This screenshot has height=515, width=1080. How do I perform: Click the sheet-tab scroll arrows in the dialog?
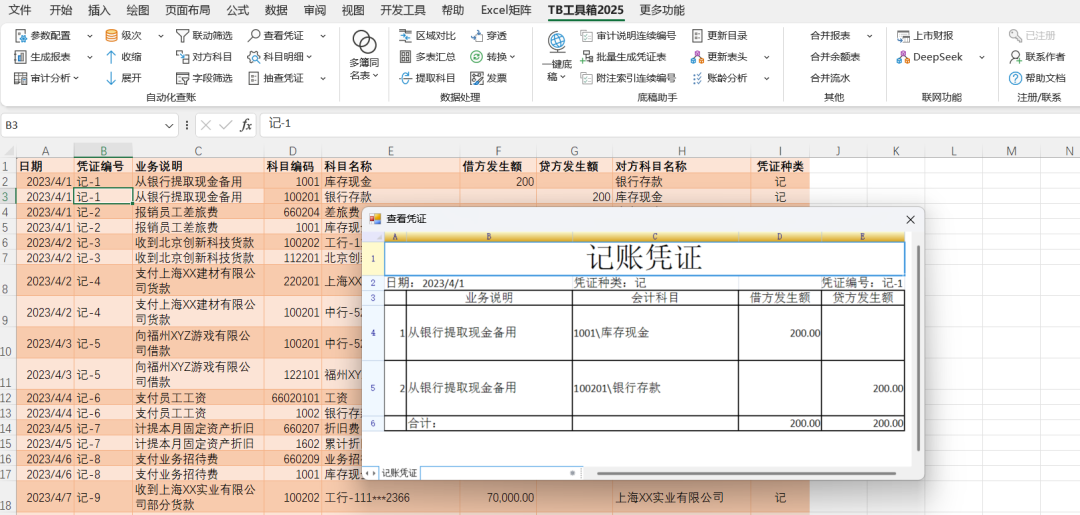[371, 473]
